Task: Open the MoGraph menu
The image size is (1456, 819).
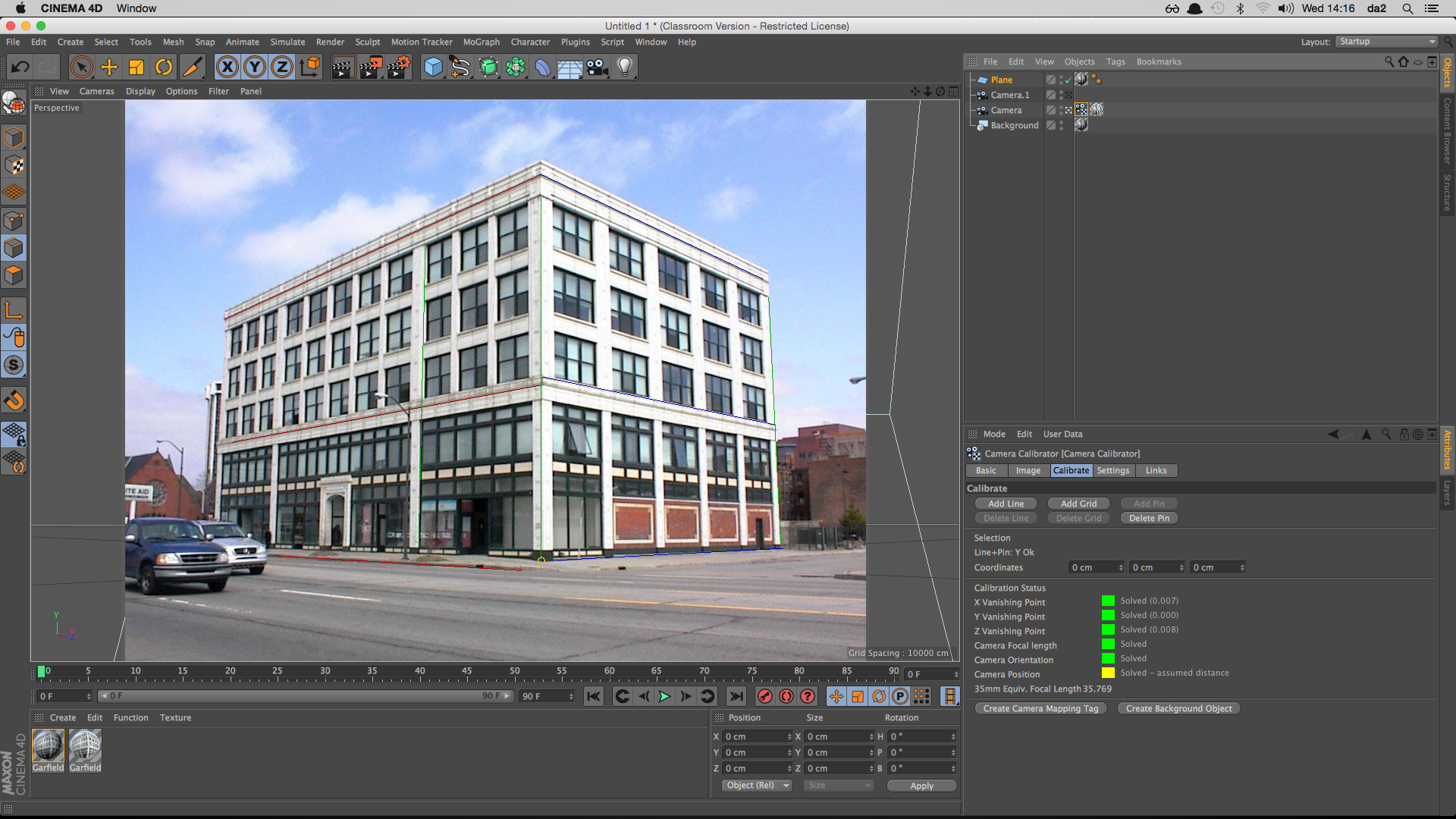Action: coord(481,42)
